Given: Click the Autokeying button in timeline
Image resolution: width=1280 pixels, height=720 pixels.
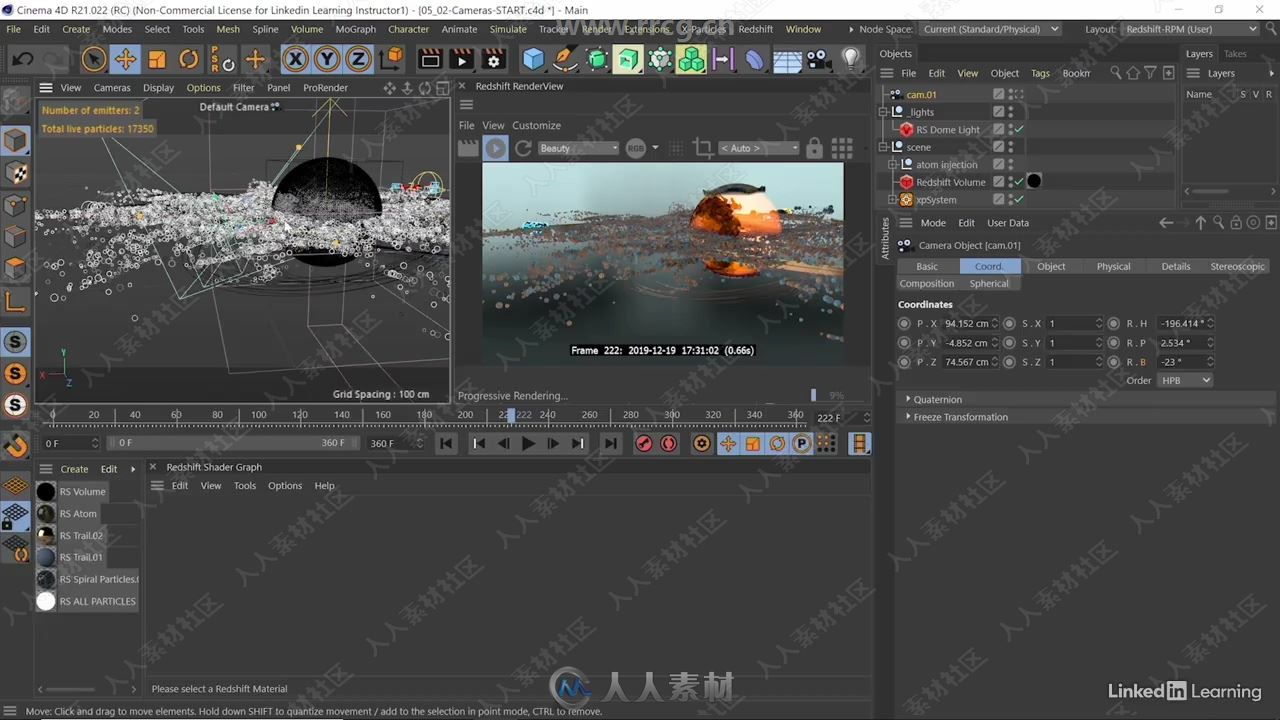Looking at the screenshot, I should (x=668, y=443).
